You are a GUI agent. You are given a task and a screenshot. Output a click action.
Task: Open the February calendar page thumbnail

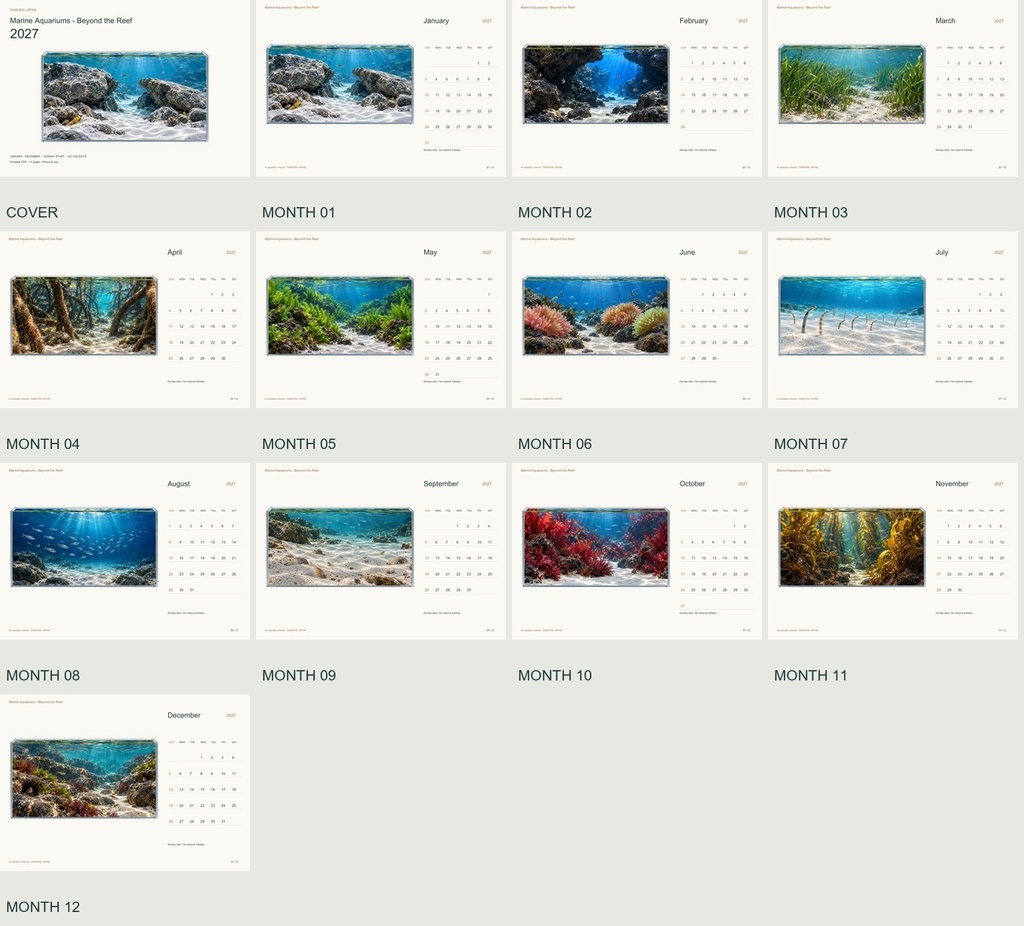click(637, 88)
